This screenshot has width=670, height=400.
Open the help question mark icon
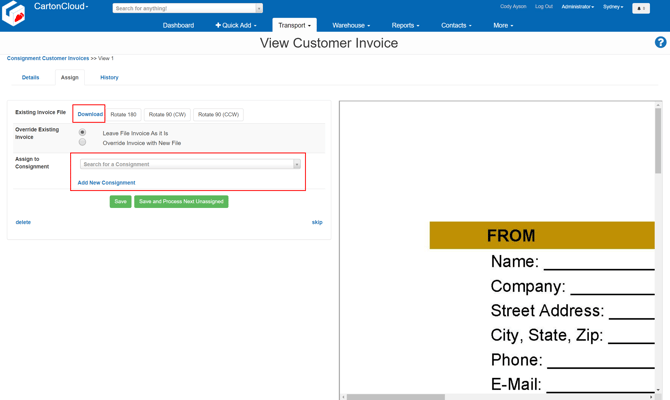[660, 42]
